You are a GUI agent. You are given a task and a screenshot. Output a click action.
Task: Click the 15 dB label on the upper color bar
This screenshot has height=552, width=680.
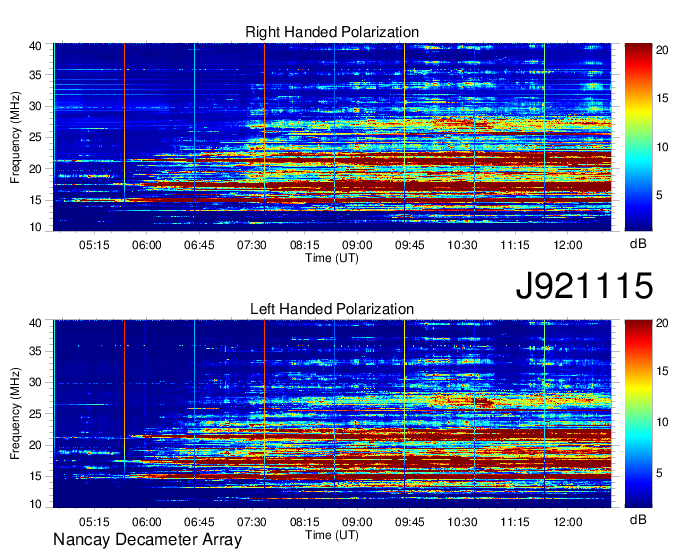pos(662,98)
